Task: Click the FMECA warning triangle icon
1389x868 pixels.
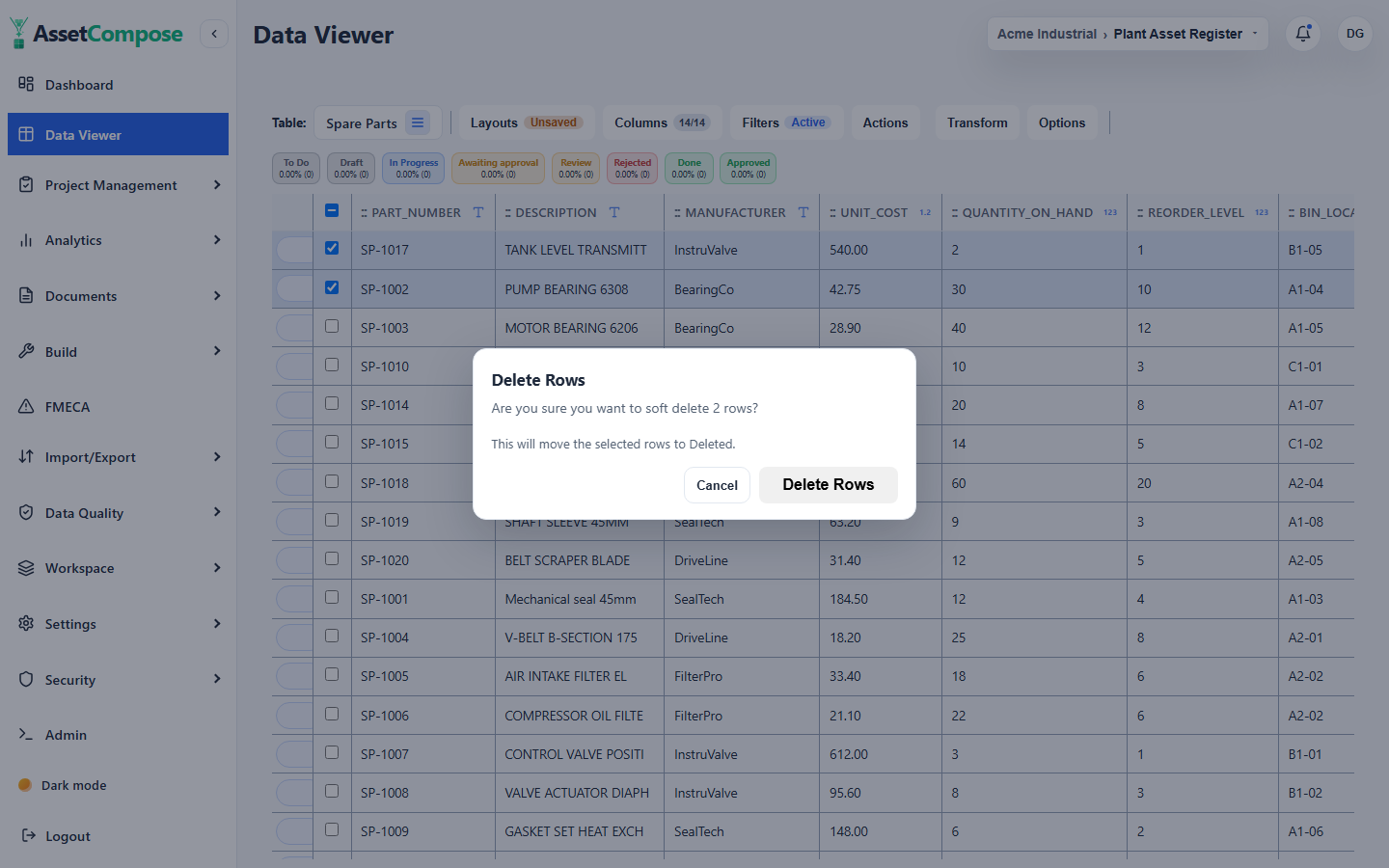Action: tap(26, 406)
